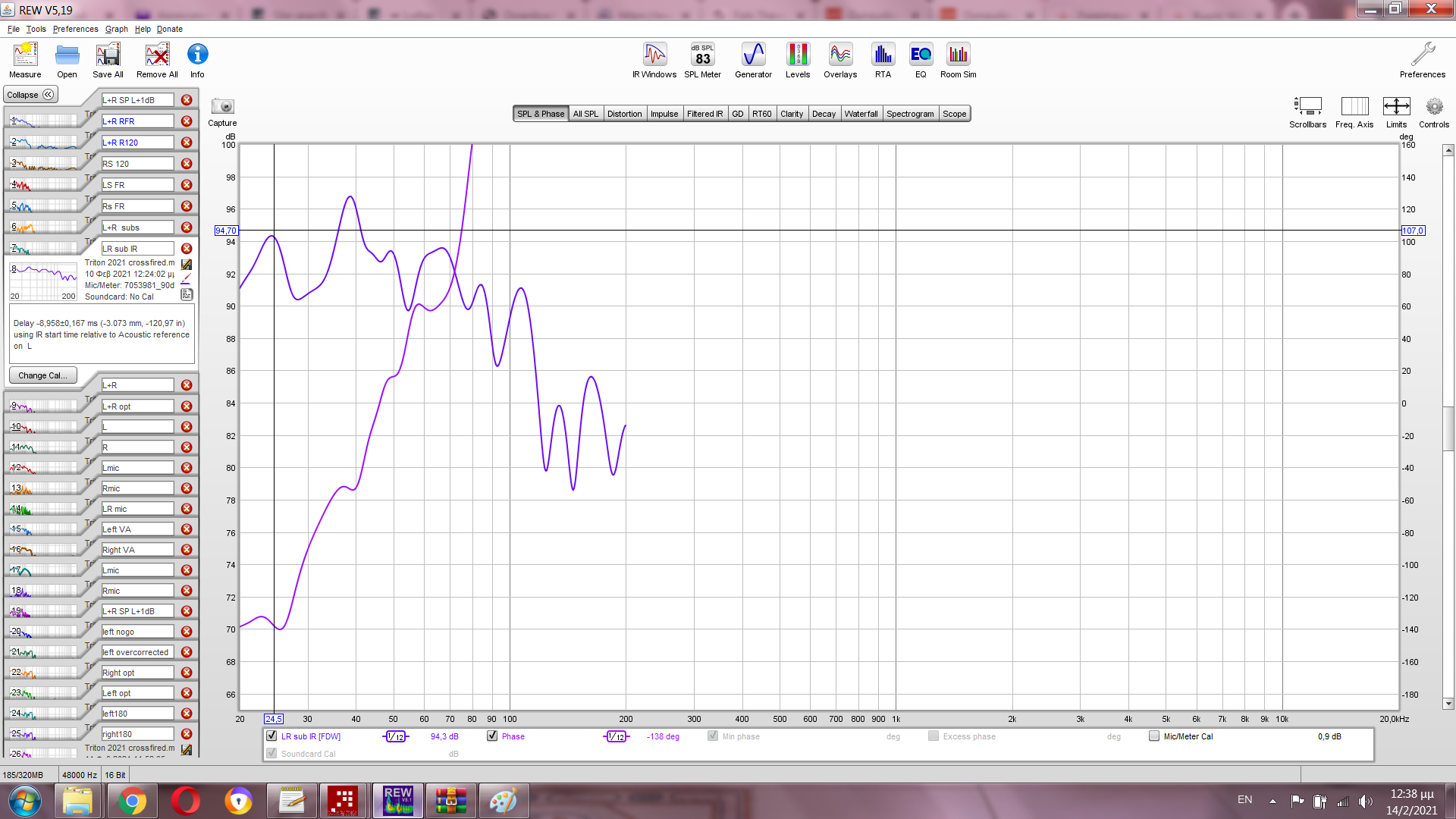Click the vertical scrollbar thumb on graph
The width and height of the screenshot is (1456, 819).
tap(1448, 429)
